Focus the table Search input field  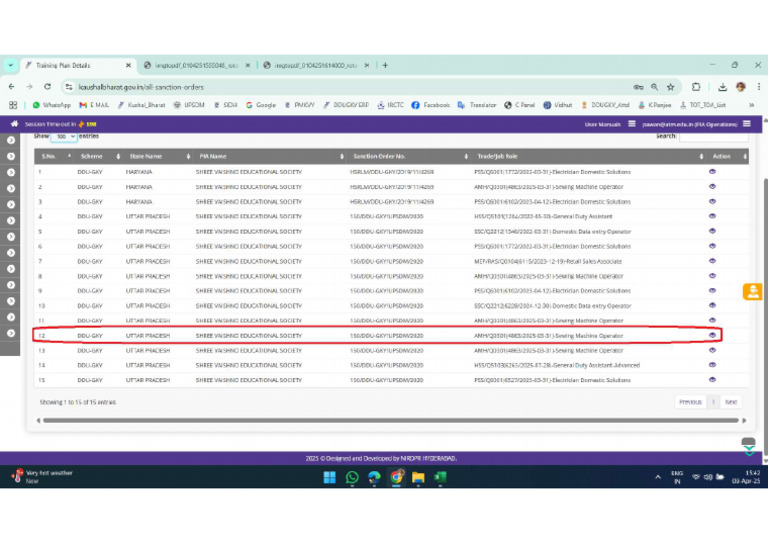click(x=713, y=137)
